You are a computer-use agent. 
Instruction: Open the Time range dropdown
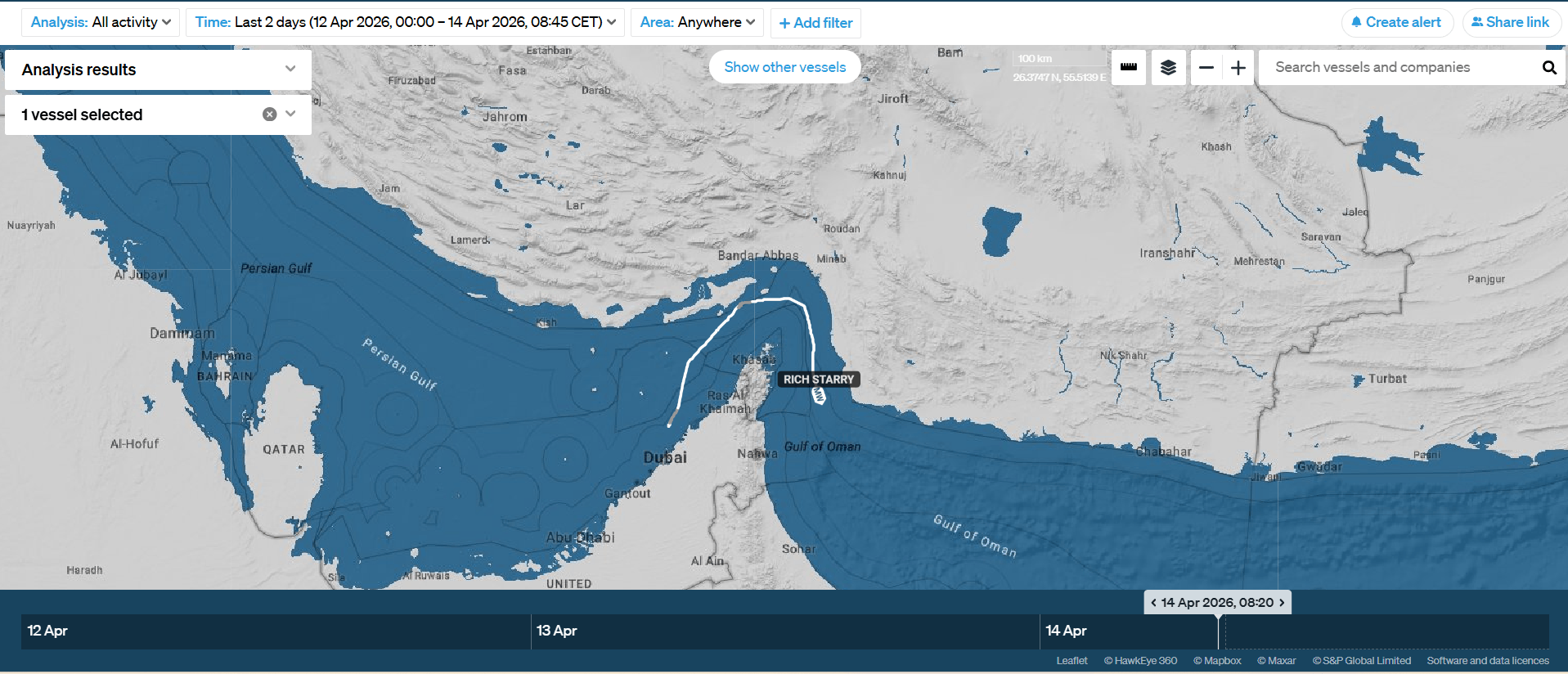coord(405,22)
